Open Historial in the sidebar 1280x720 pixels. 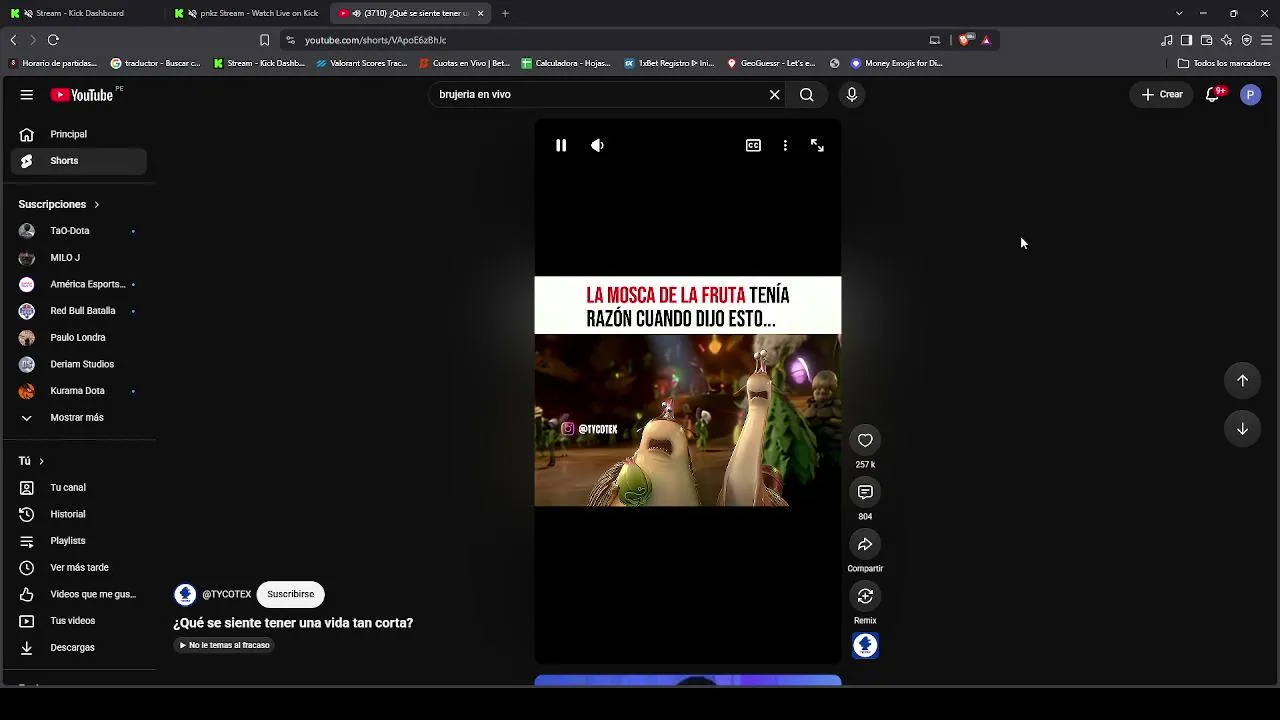pos(79,514)
